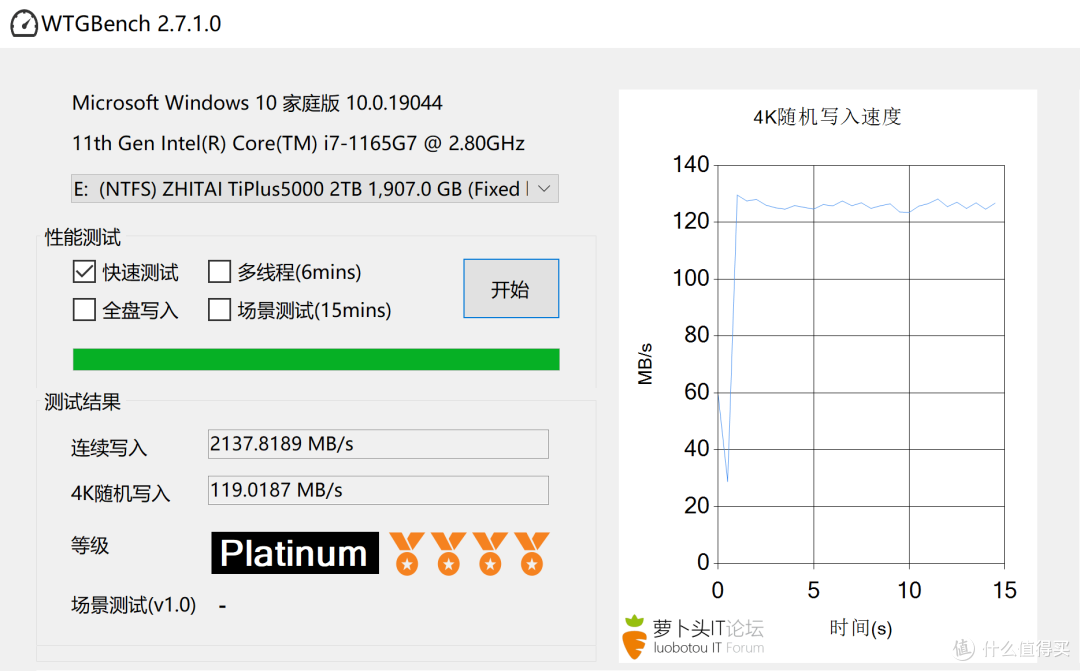Click the Platinum grade badge
1080x671 pixels.
pyautogui.click(x=295, y=553)
